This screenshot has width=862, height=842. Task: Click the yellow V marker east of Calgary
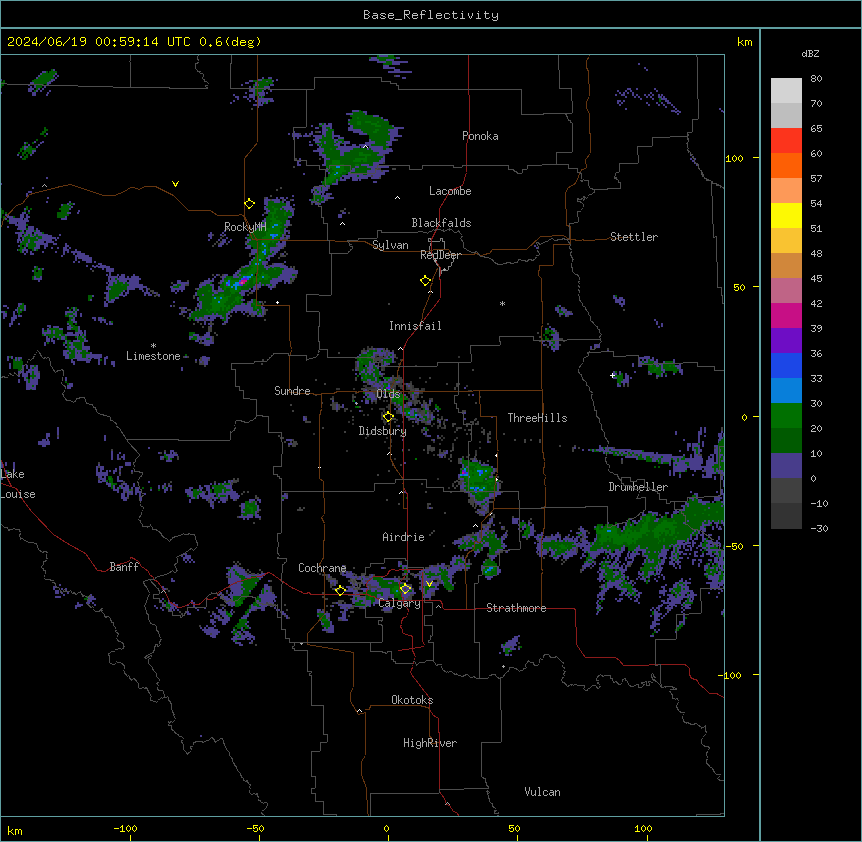(x=429, y=584)
